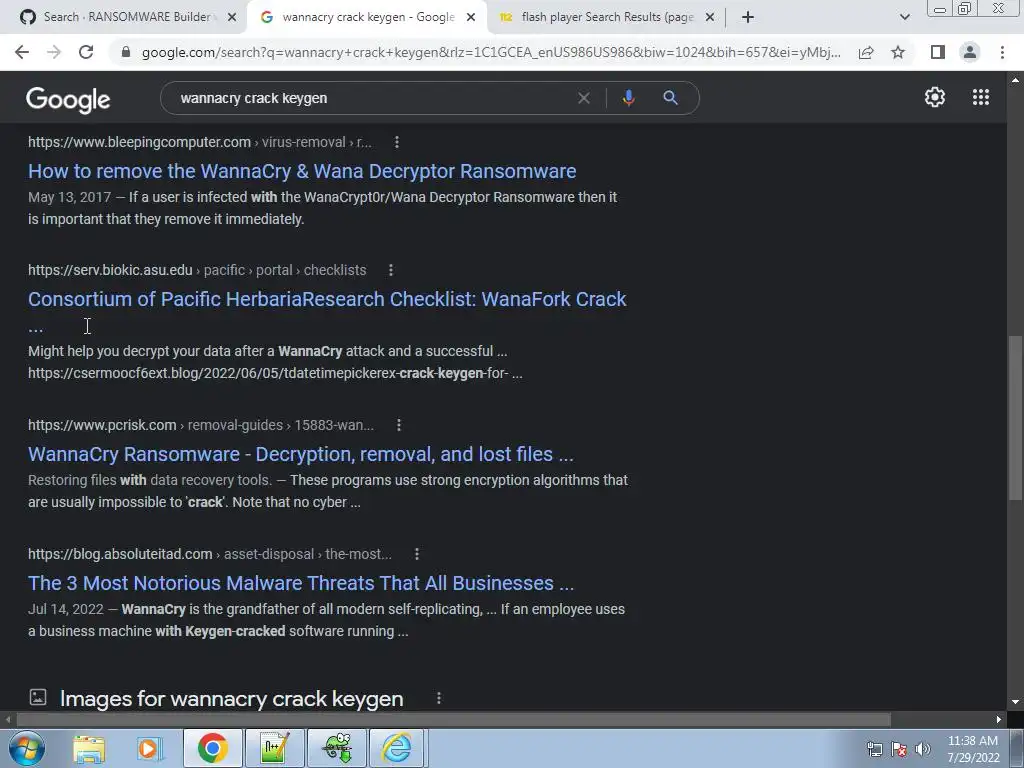Open the Google apps grid
1024x768 pixels.
[x=980, y=97]
